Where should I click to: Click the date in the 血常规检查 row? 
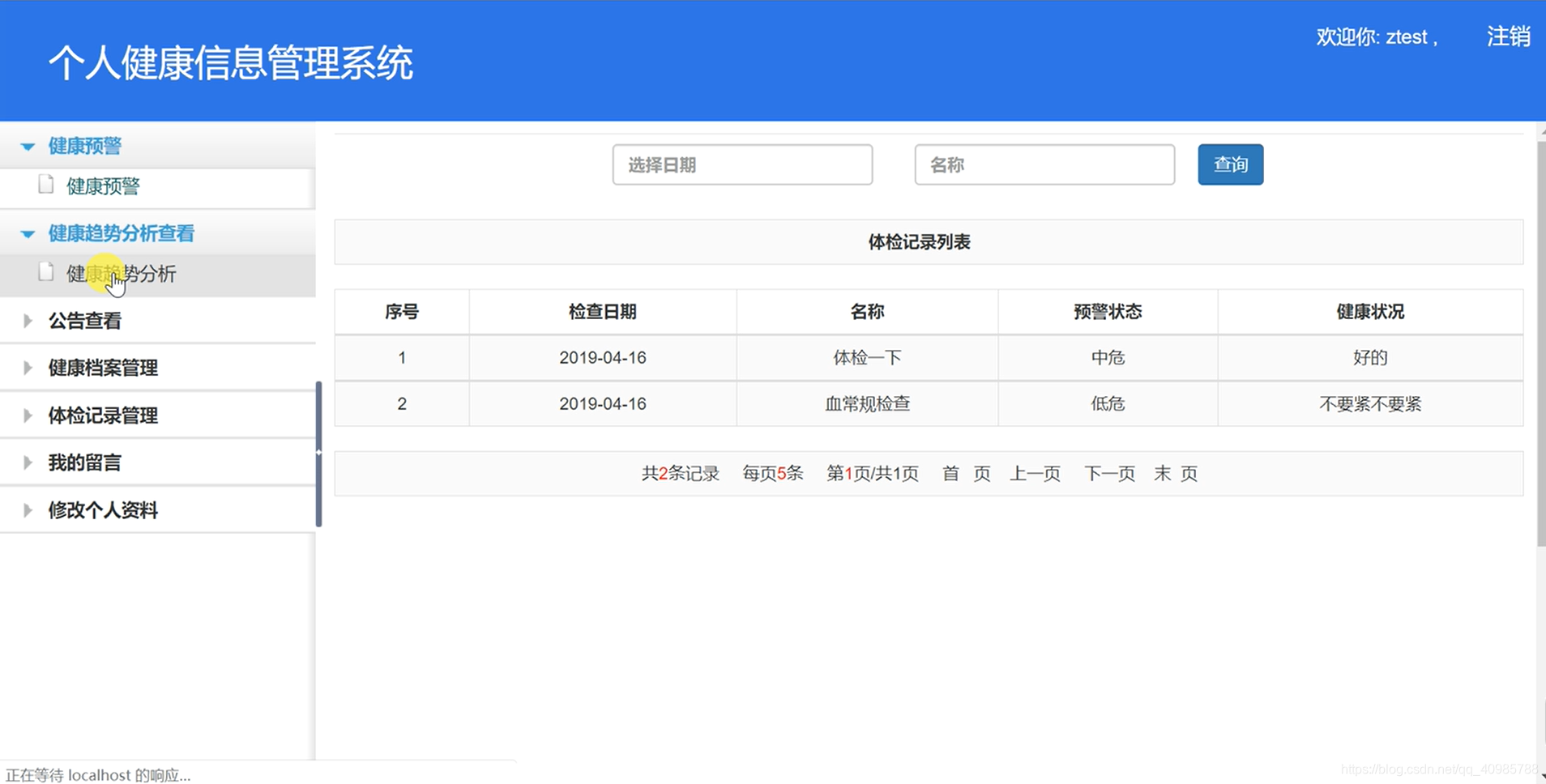coord(602,403)
